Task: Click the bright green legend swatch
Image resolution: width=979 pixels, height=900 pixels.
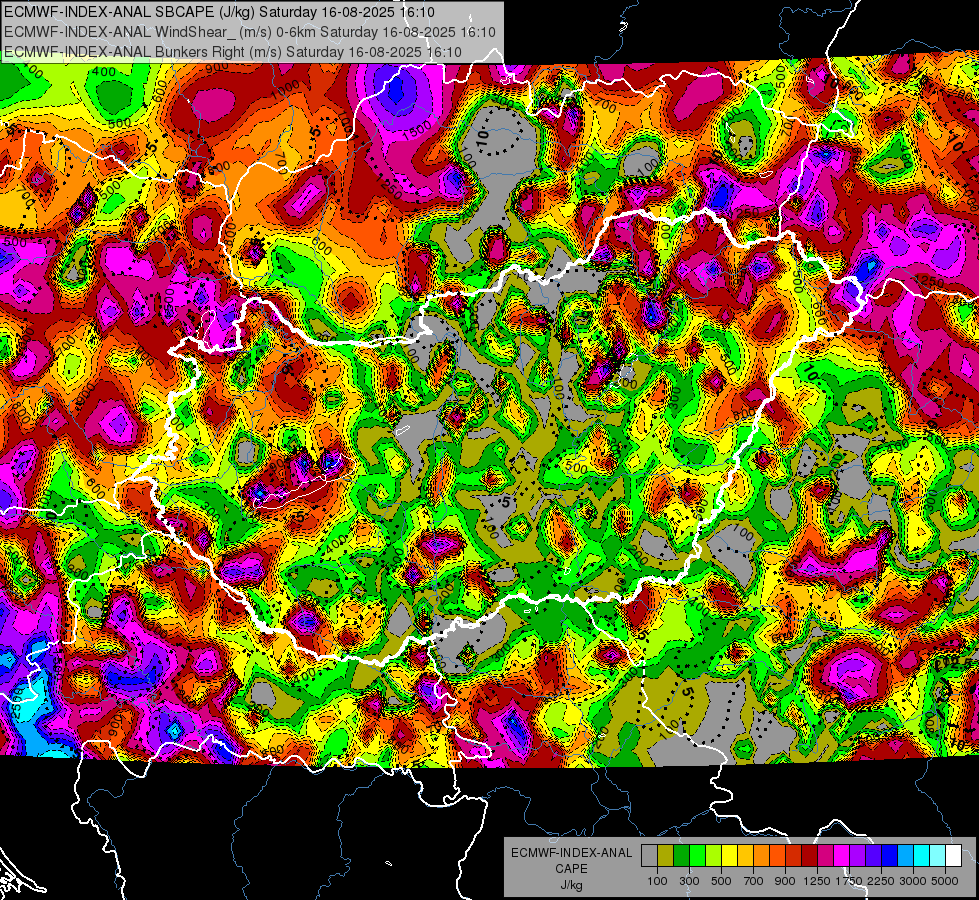Action: [x=697, y=856]
